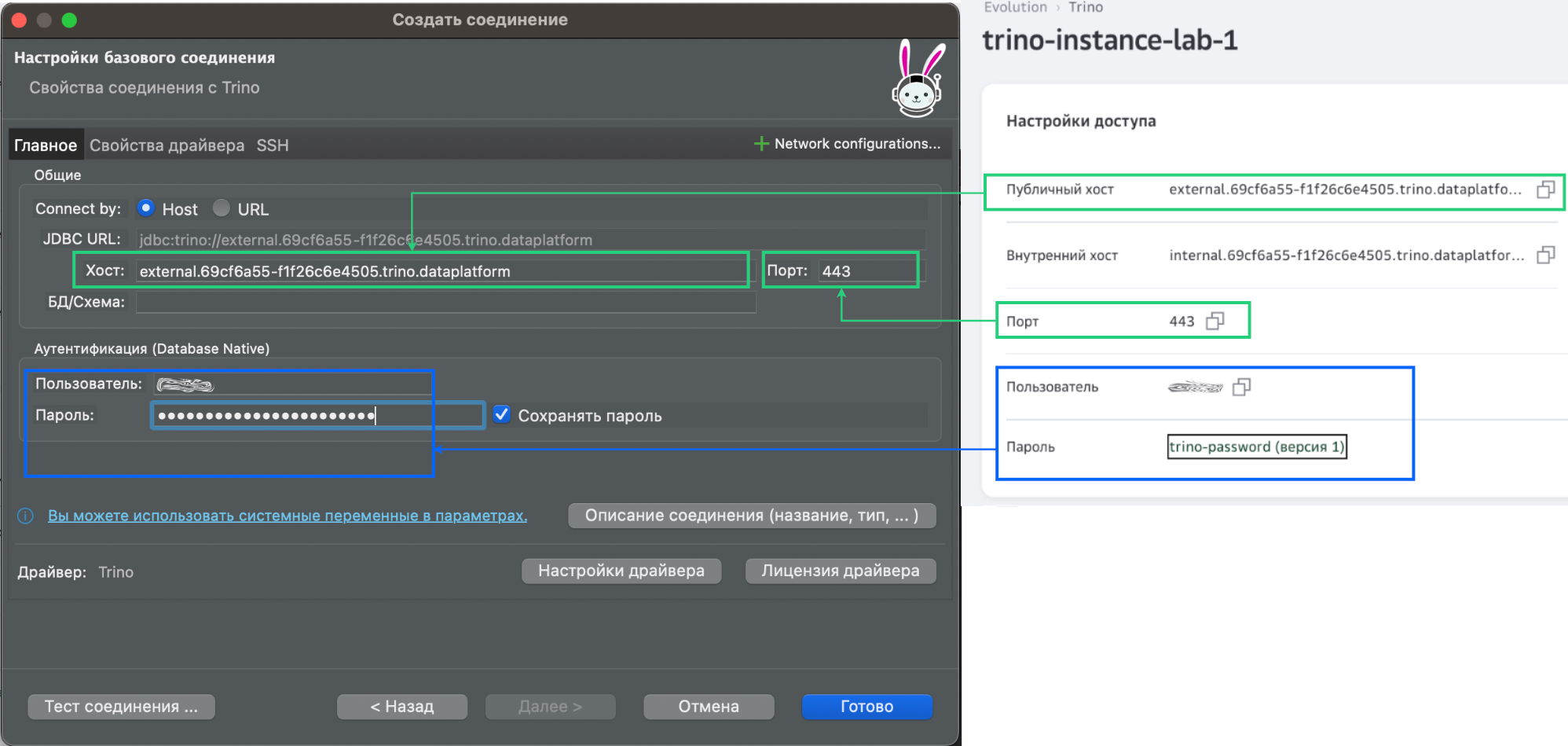The height and width of the screenshot is (746, 1568).
Task: Click the DBeaver rabbit logo
Action: 918,79
